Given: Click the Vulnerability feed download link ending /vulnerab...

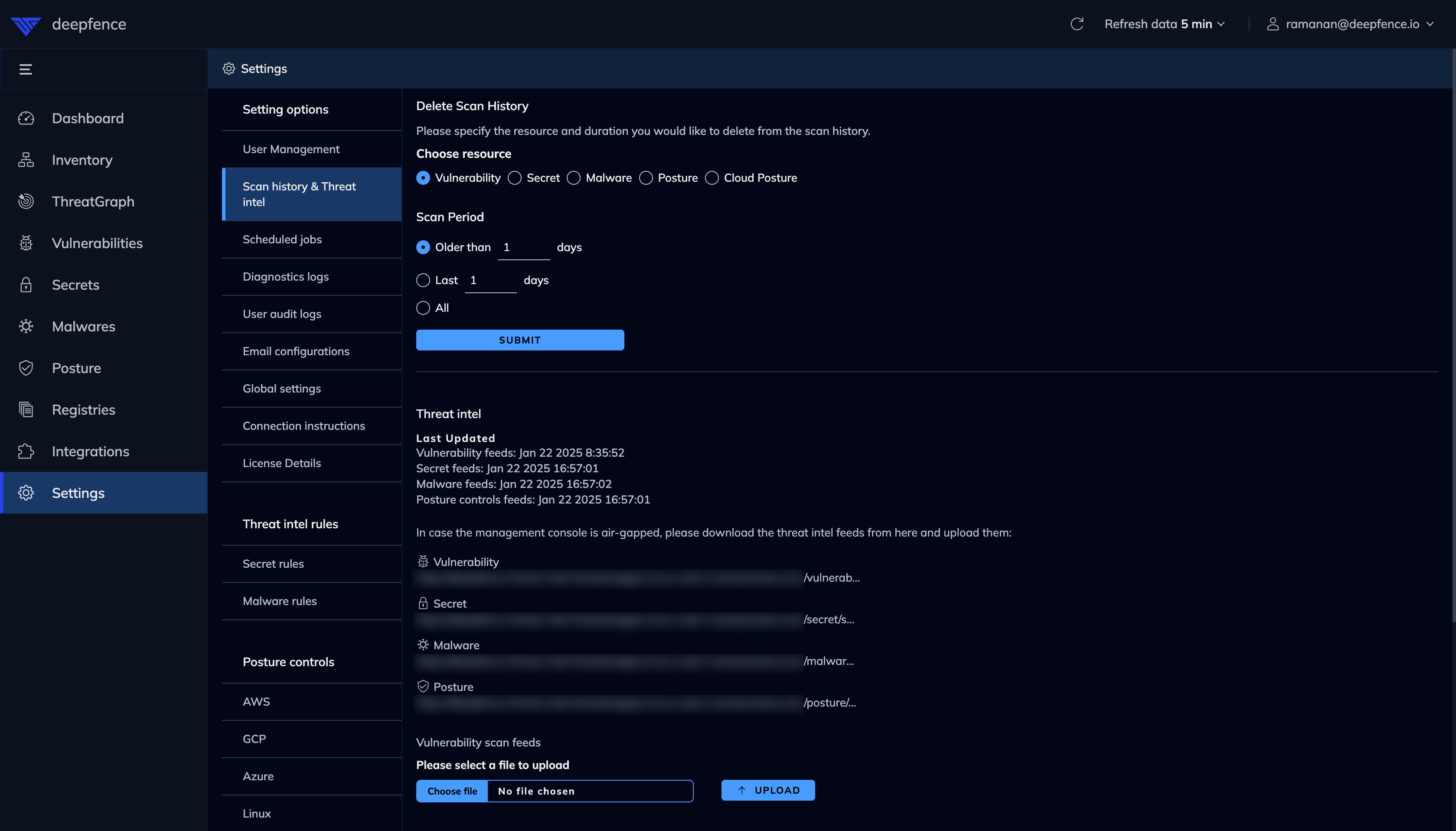Looking at the screenshot, I should (637, 578).
